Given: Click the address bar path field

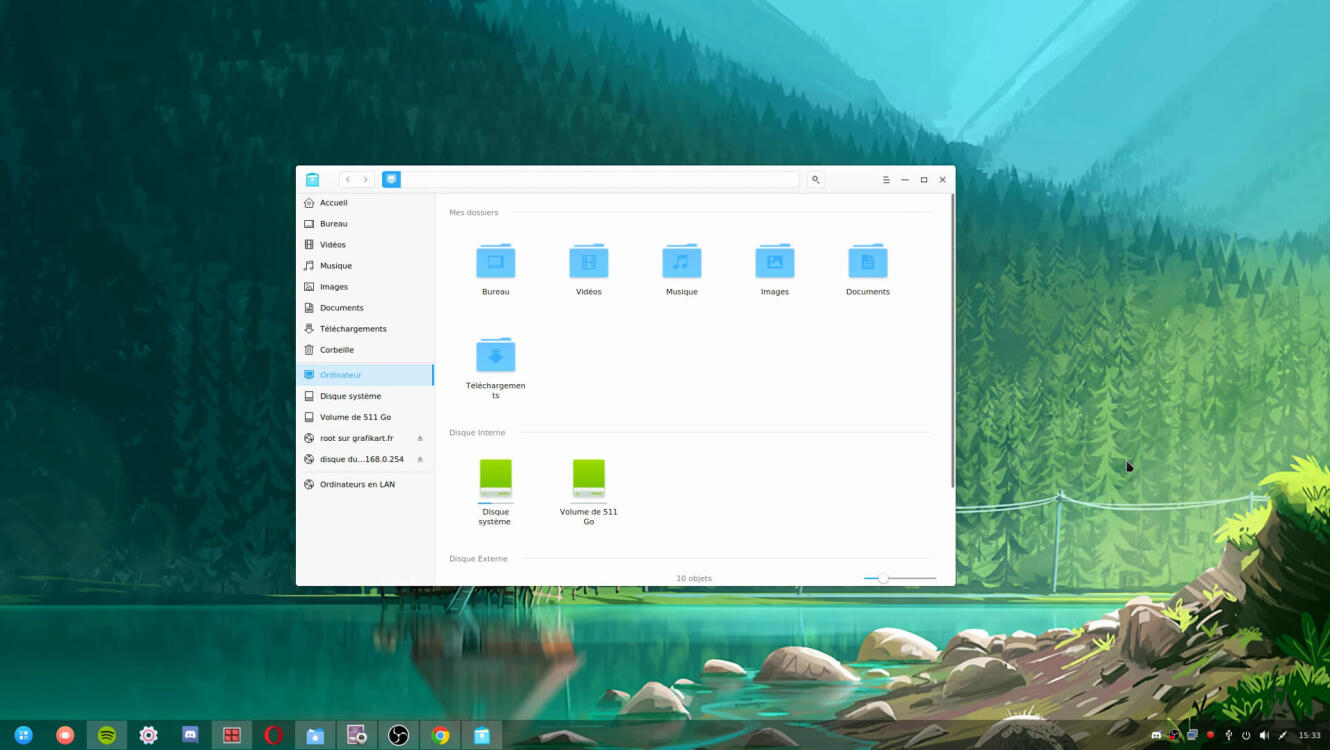Looking at the screenshot, I should click(x=600, y=180).
